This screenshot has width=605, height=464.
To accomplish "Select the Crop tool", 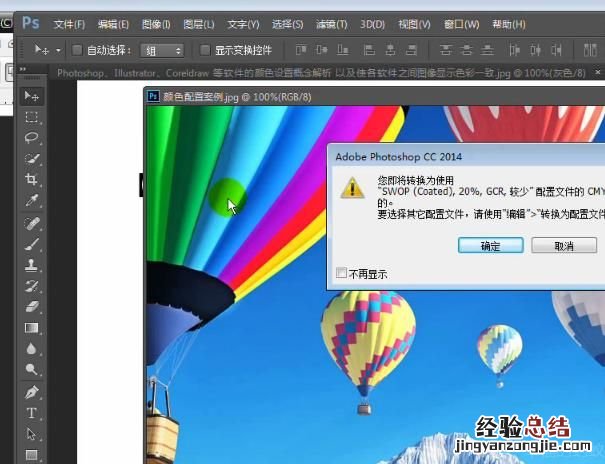I will point(32,179).
